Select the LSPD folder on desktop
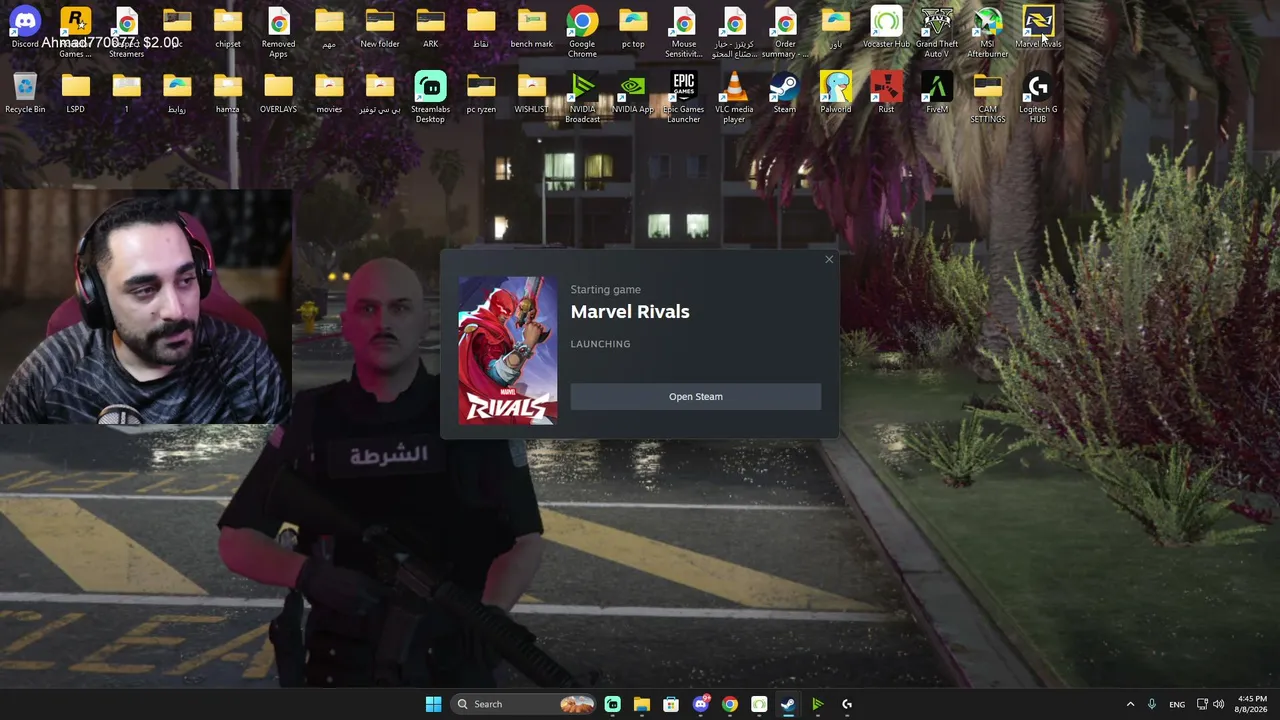The height and width of the screenshot is (720, 1280). (x=76, y=92)
